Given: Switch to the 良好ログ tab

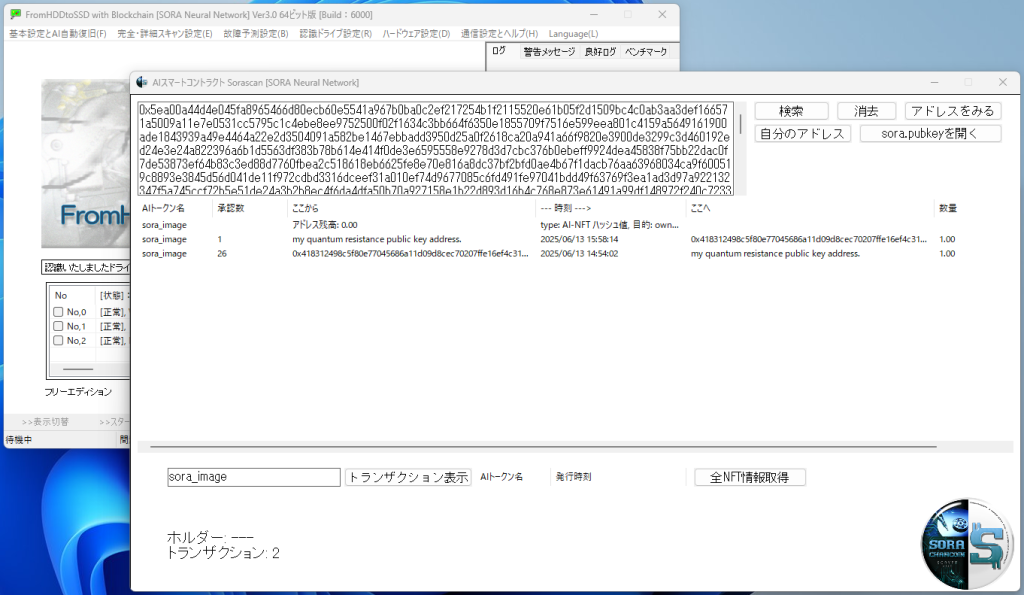Looking at the screenshot, I should [x=600, y=52].
